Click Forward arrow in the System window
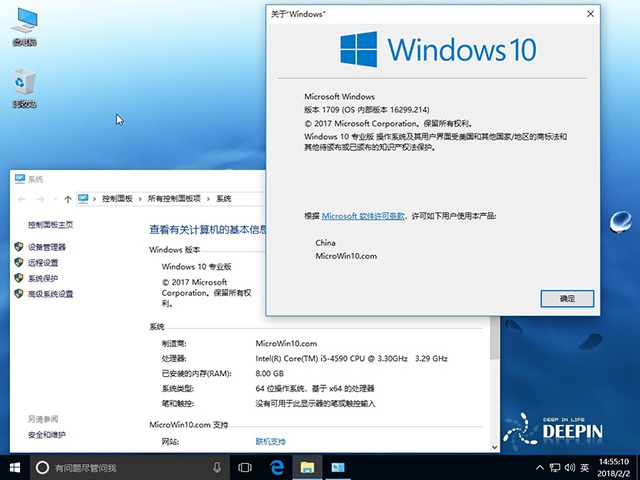640x480 pixels. click(x=40, y=199)
